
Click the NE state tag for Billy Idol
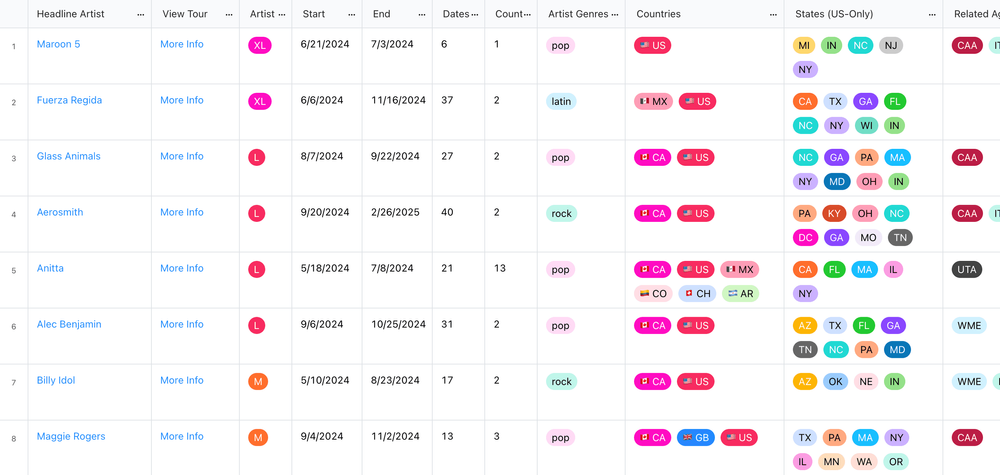866,382
